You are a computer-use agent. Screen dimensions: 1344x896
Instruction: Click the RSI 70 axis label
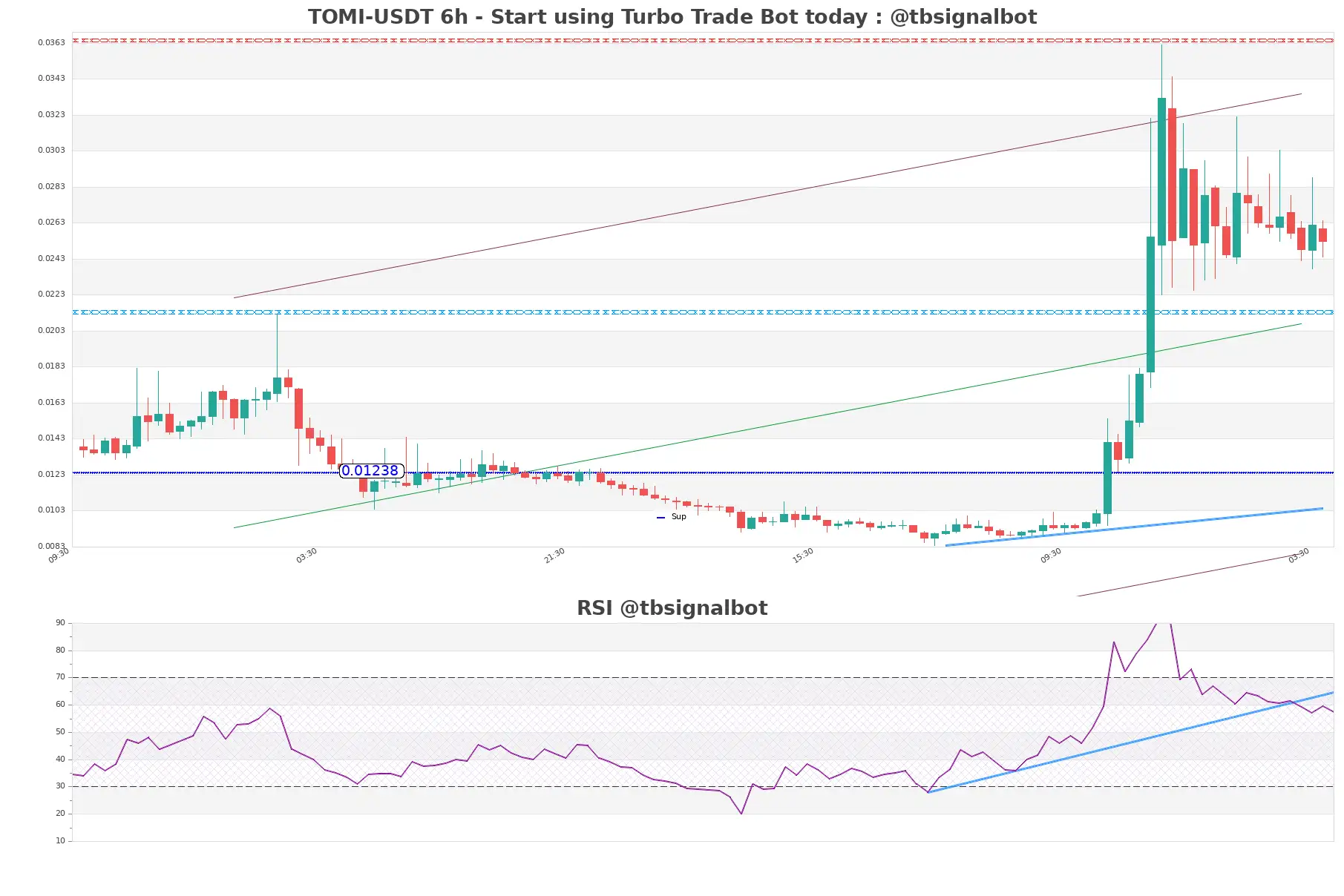point(60,677)
